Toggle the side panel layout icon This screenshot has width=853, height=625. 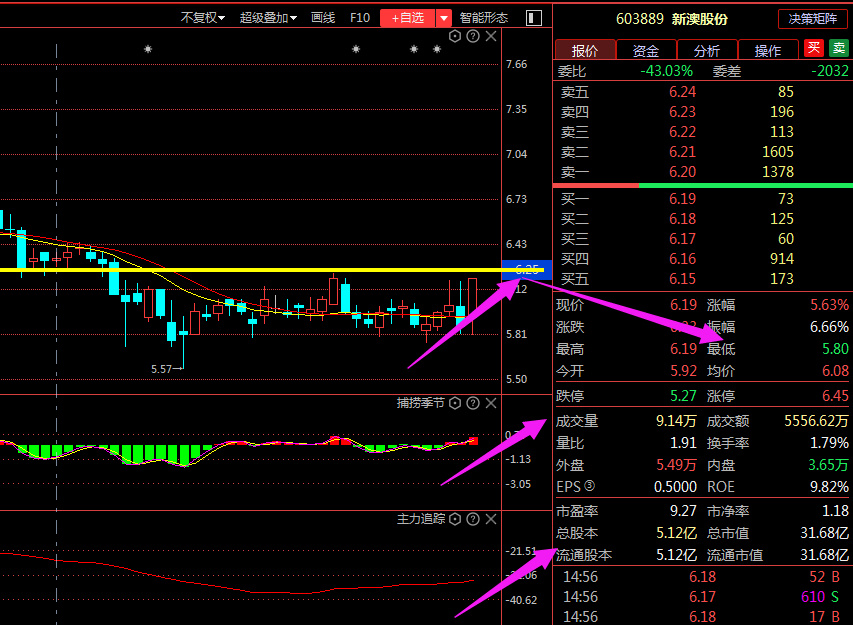533,17
